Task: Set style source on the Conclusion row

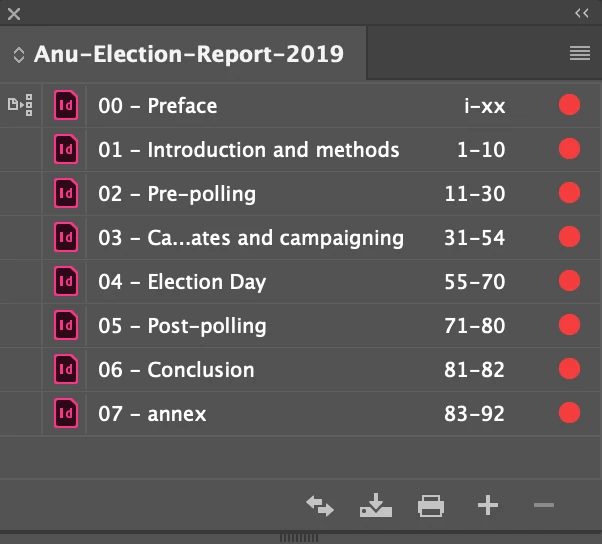Action: (20, 370)
